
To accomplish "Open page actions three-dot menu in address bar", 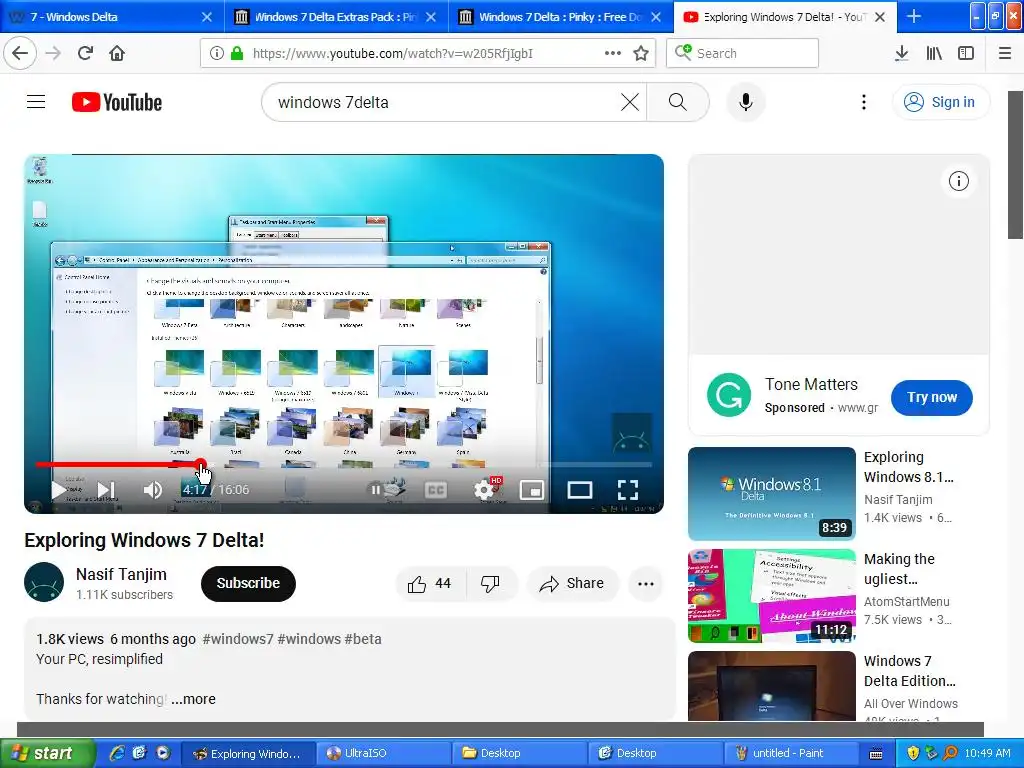I will point(613,53).
